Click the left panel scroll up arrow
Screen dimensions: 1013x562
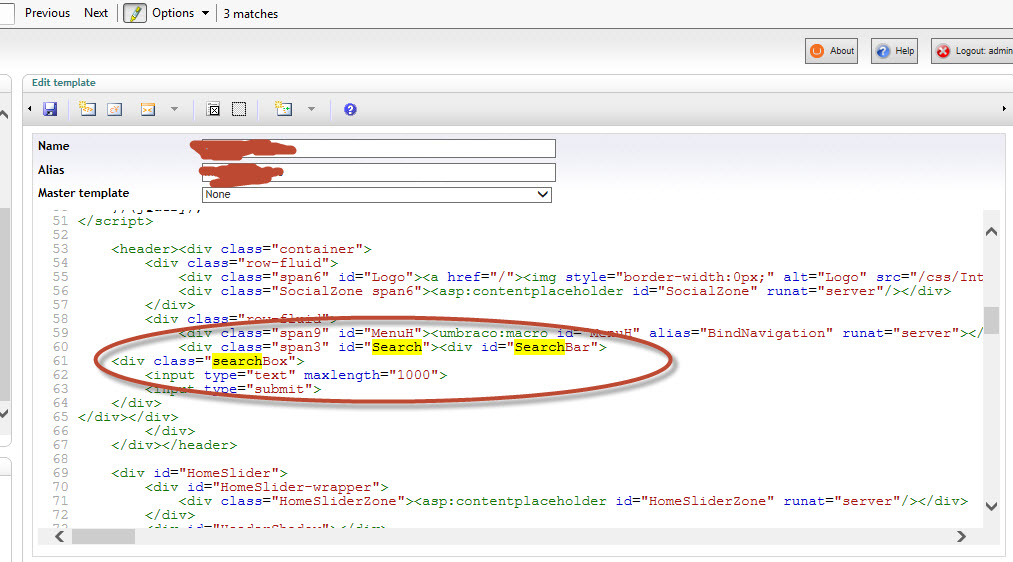tap(4, 115)
